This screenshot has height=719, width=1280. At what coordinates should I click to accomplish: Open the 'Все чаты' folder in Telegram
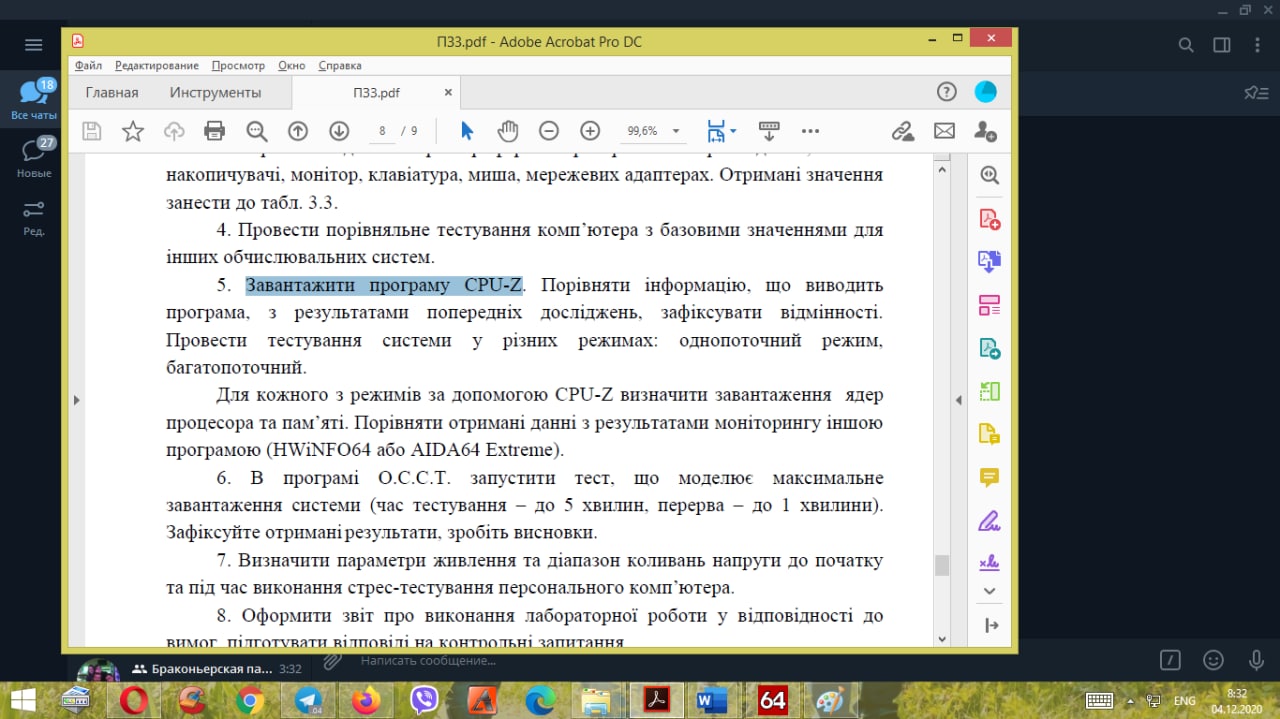tap(34, 100)
